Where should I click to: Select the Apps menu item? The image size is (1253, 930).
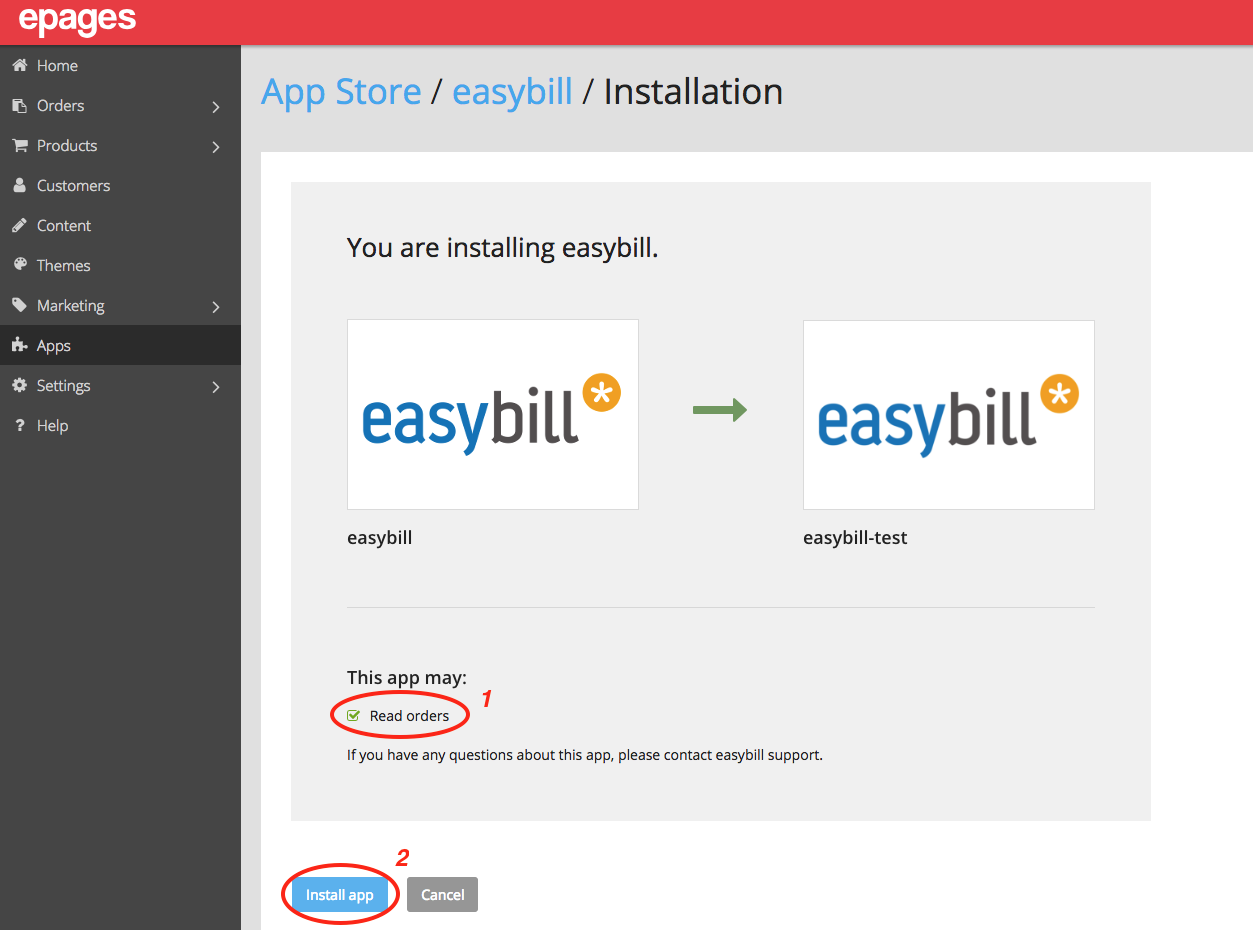pyautogui.click(x=120, y=345)
